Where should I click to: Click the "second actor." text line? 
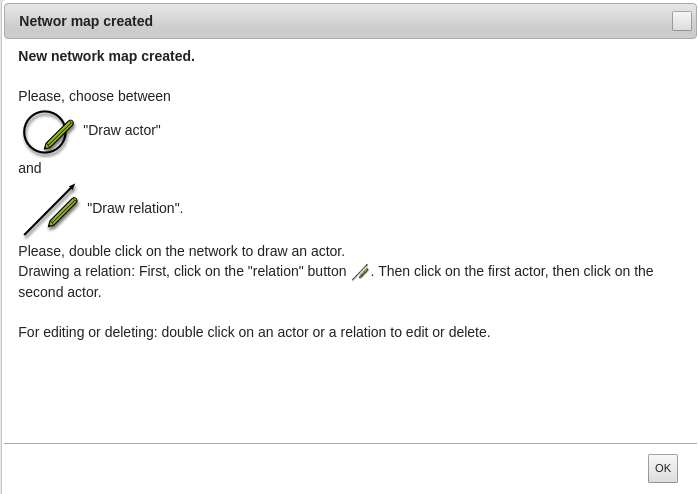coord(60,292)
